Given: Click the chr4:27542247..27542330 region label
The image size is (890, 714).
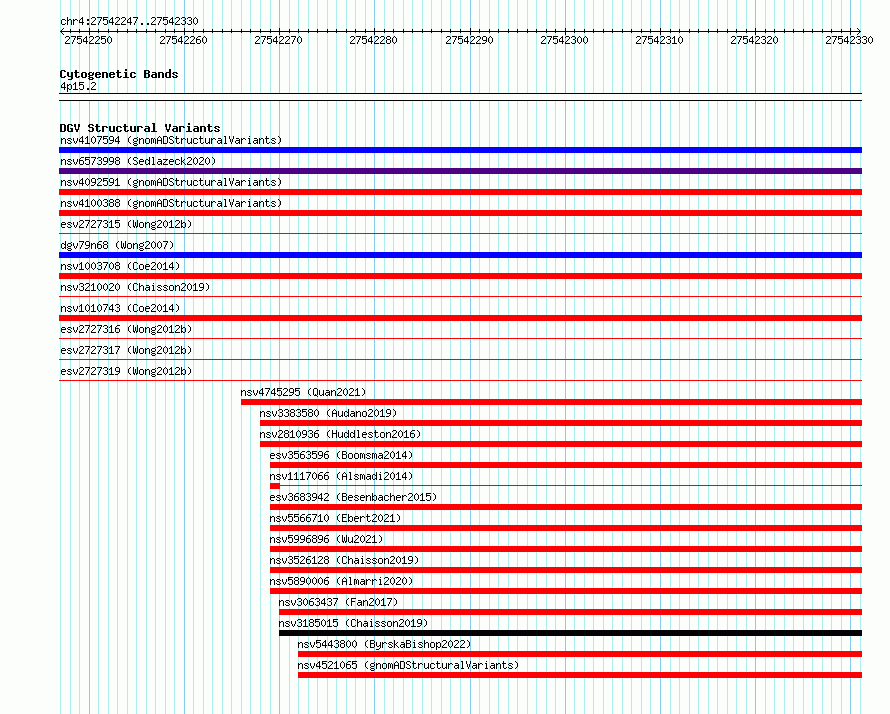Looking at the screenshot, I should coord(129,21).
